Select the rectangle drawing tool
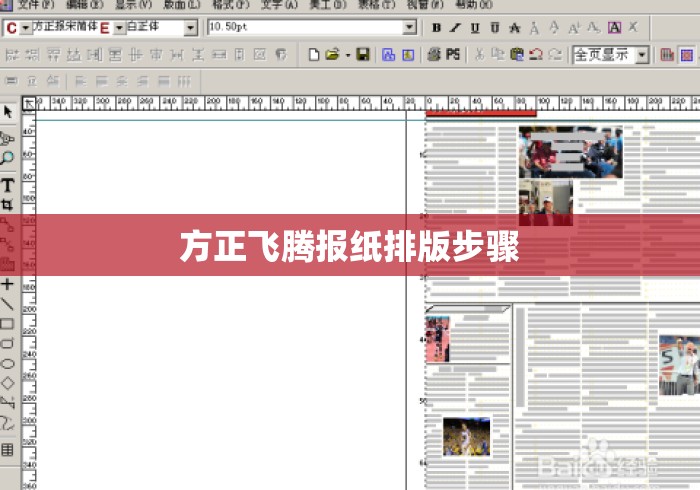Viewport: 700px width, 490px height. 7,324
